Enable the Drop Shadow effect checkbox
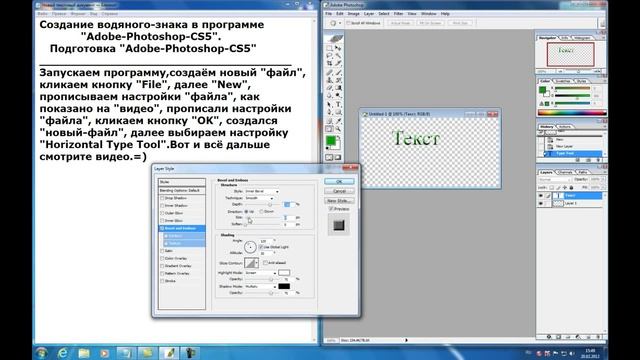 click(162, 198)
